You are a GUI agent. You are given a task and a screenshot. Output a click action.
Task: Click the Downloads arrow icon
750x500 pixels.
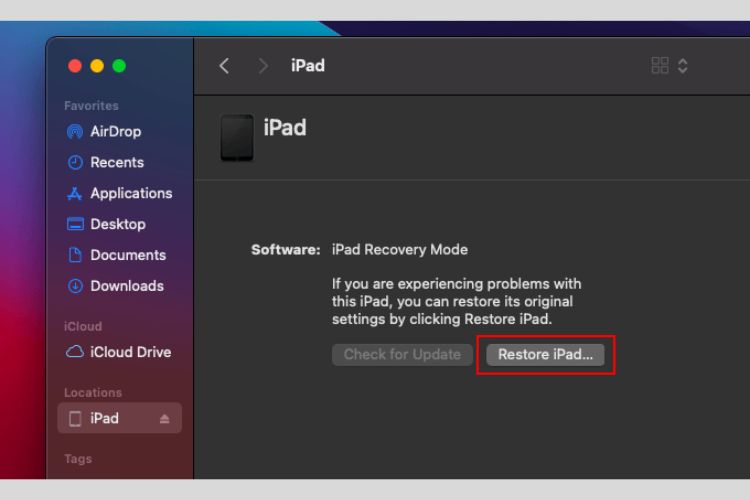(x=75, y=286)
